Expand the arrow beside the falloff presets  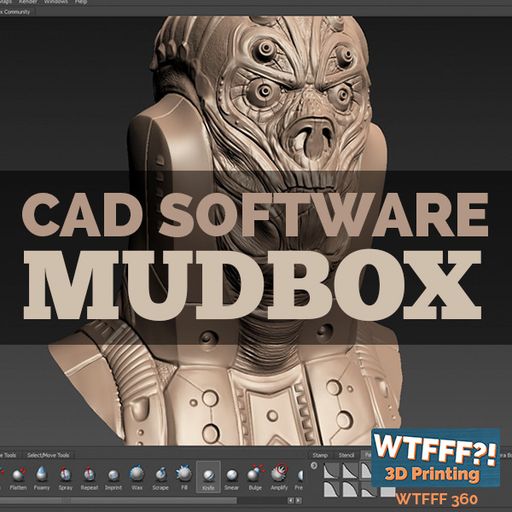pyautogui.click(x=314, y=466)
